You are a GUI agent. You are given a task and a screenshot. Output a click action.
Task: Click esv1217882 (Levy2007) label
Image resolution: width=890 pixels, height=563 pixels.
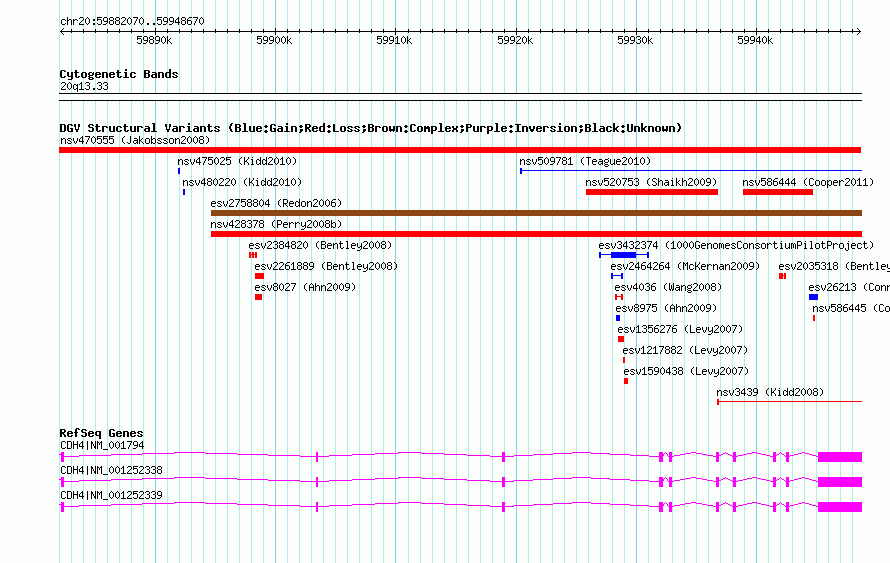[685, 350]
